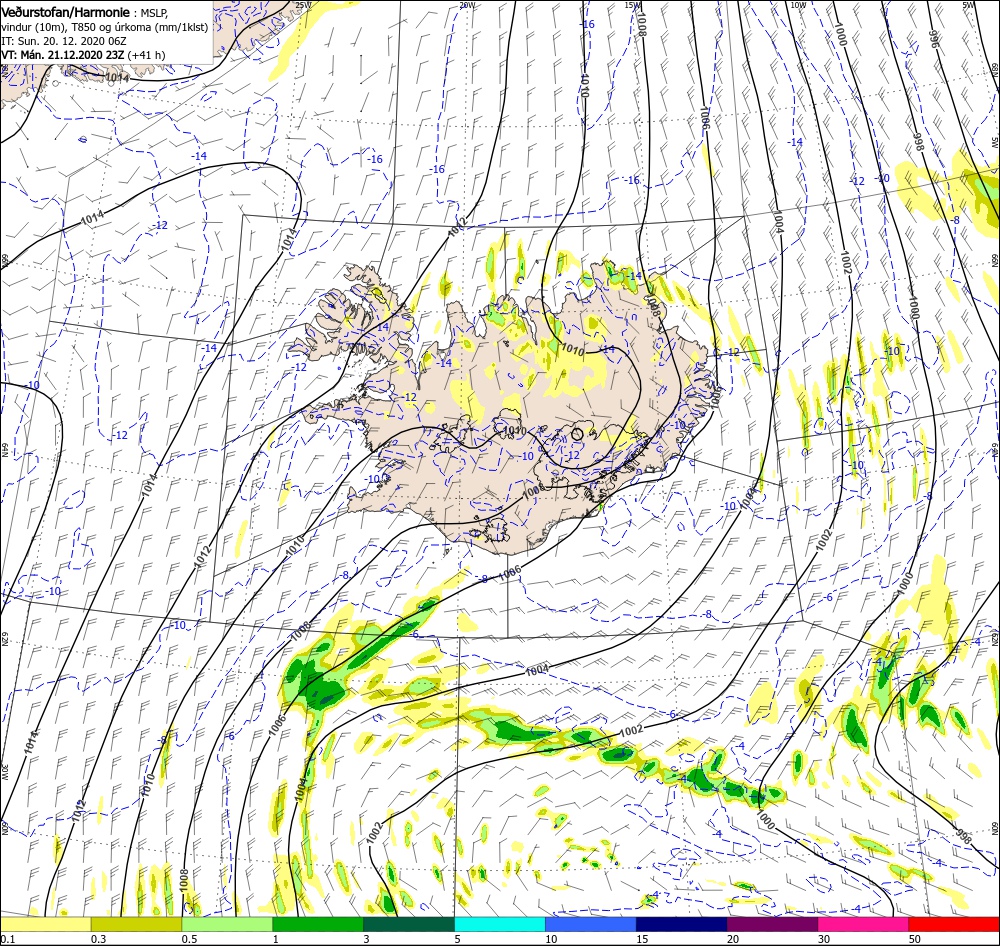Click the "20W" longitude label
Viewport: 1000px width, 946px height.
click(467, 5)
